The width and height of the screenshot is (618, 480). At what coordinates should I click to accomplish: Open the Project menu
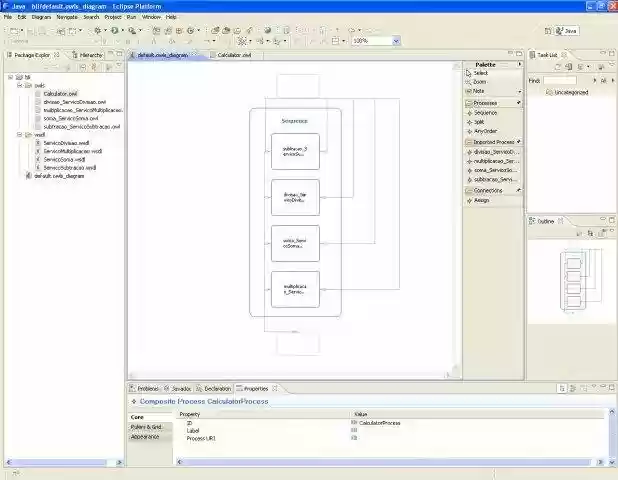113,17
